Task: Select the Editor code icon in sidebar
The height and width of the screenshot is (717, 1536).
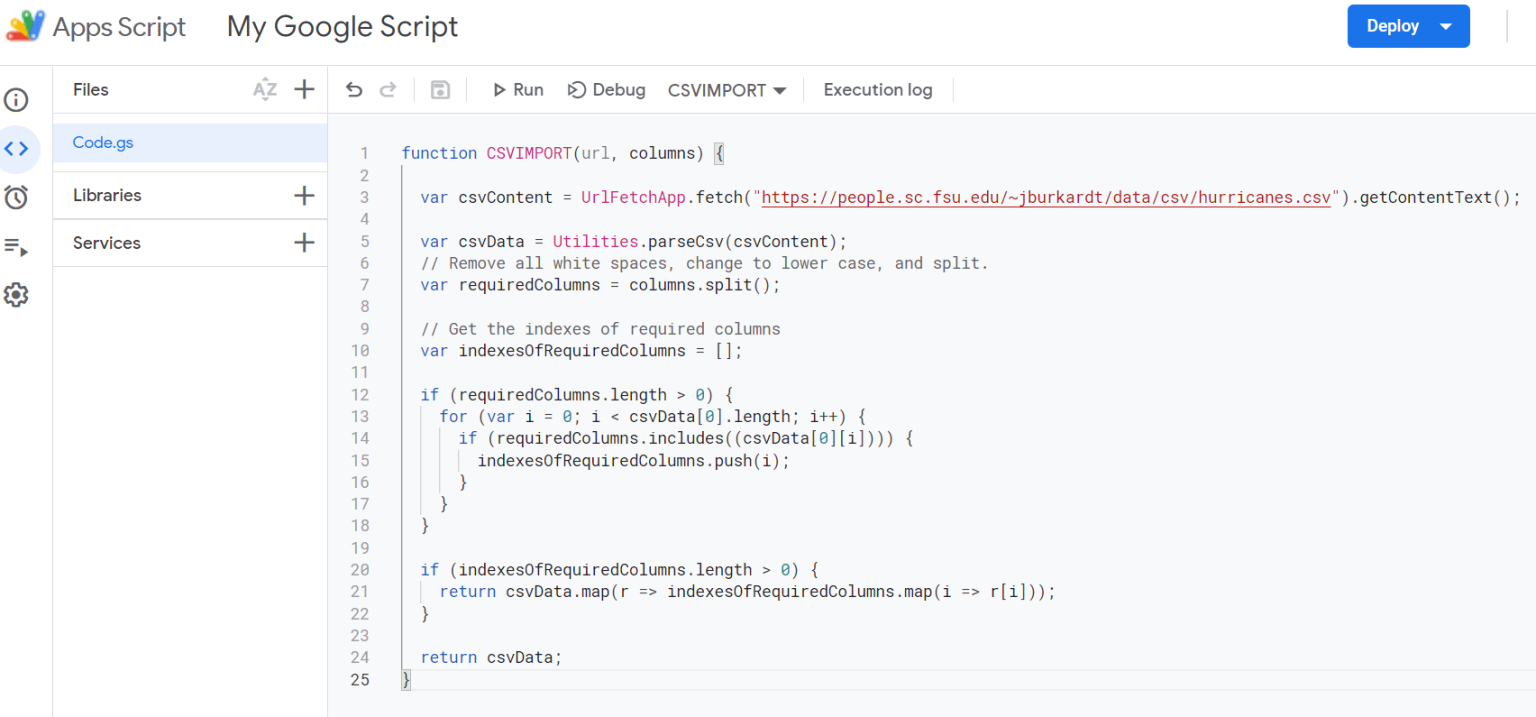Action: (18, 148)
